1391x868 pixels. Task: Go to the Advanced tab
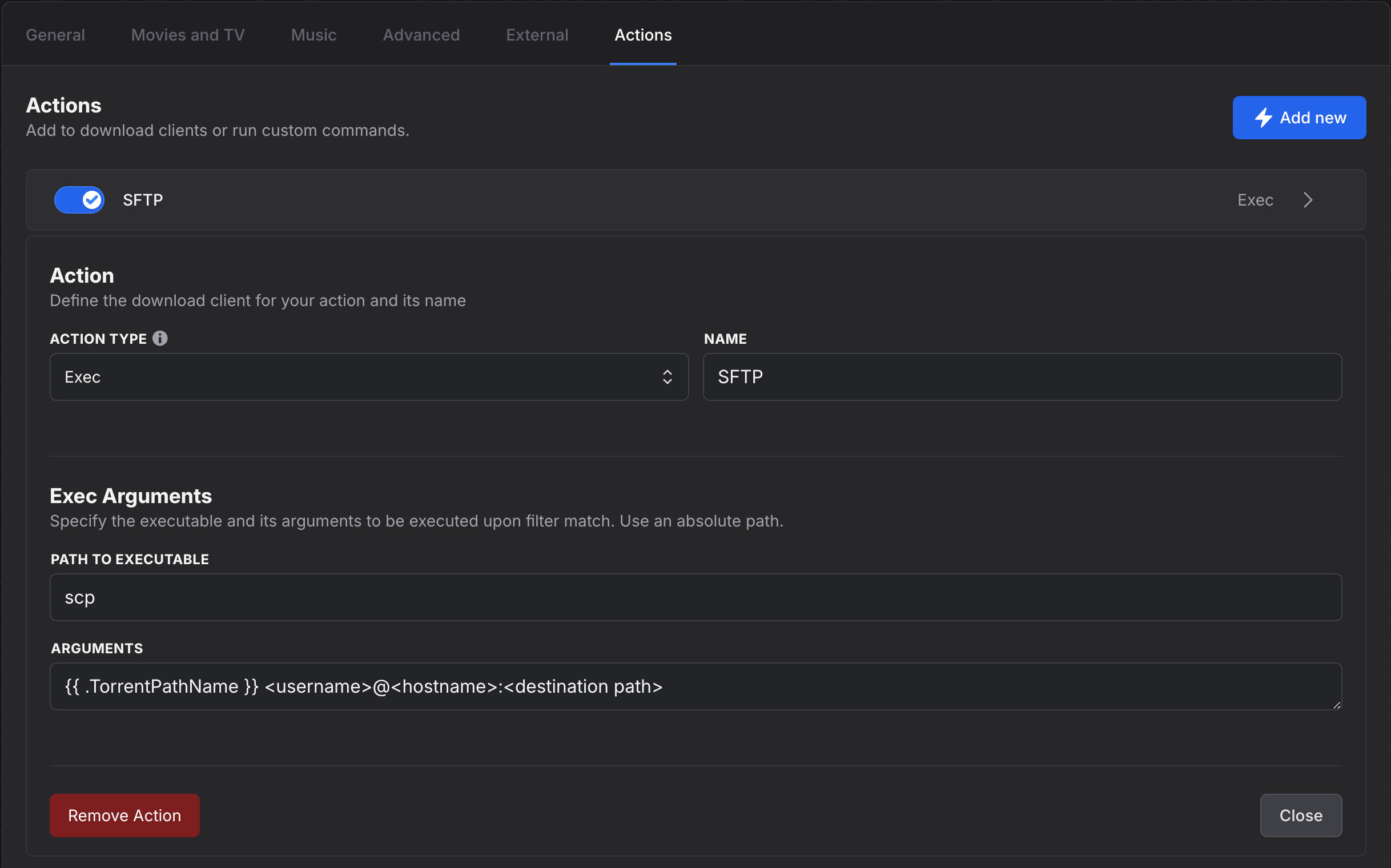421,35
